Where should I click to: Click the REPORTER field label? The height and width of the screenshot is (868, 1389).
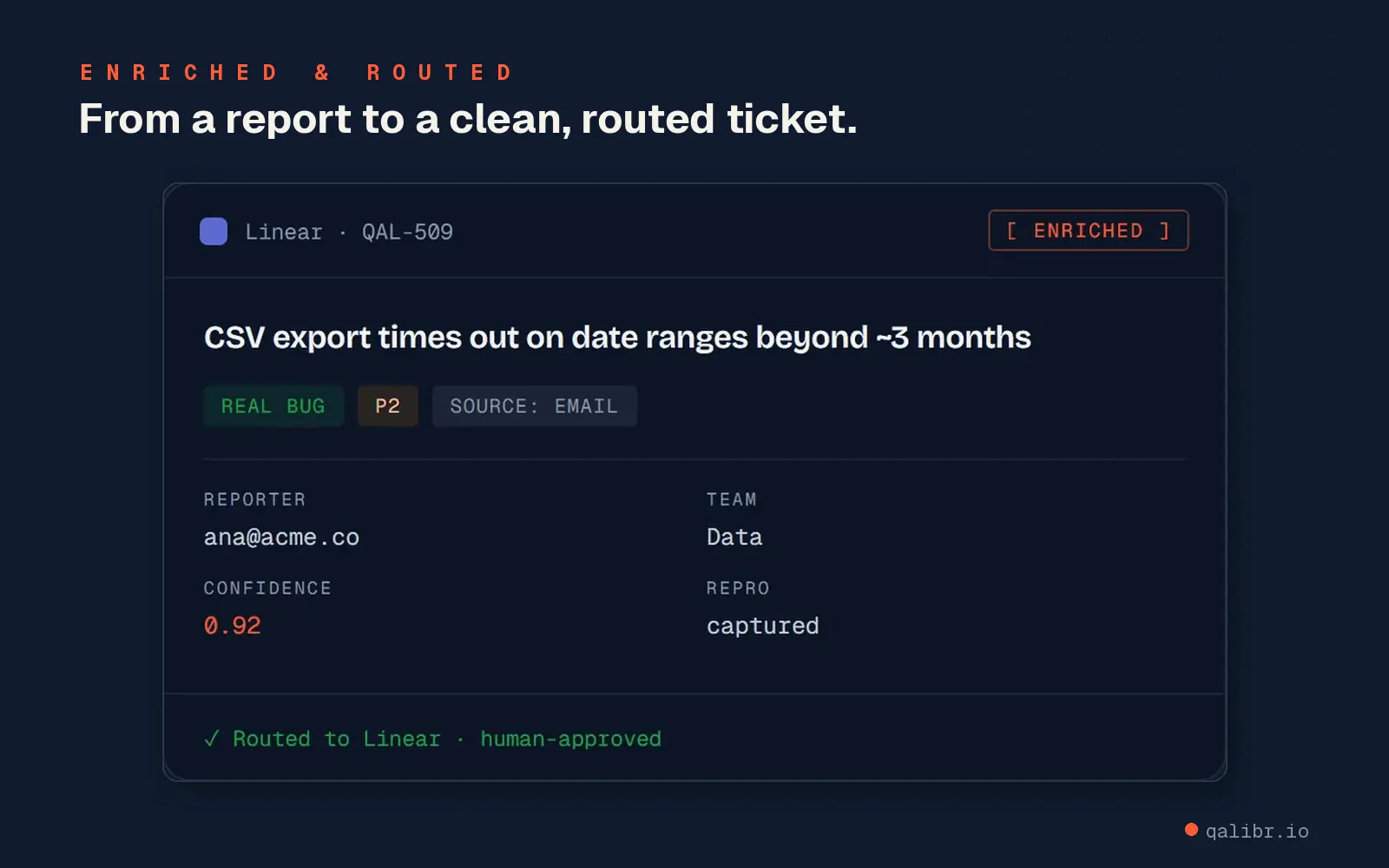point(254,500)
